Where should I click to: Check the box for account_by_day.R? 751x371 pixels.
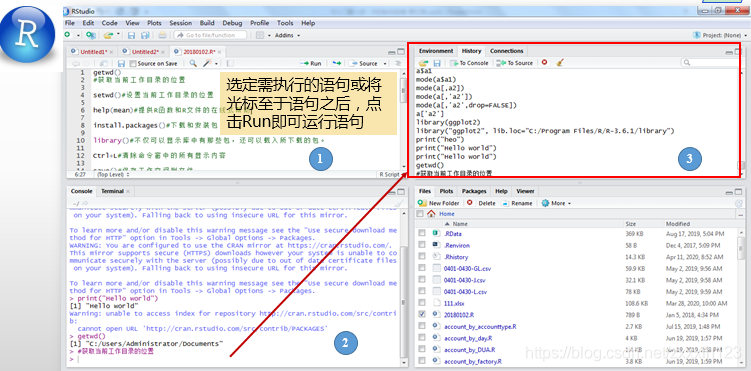coord(421,338)
